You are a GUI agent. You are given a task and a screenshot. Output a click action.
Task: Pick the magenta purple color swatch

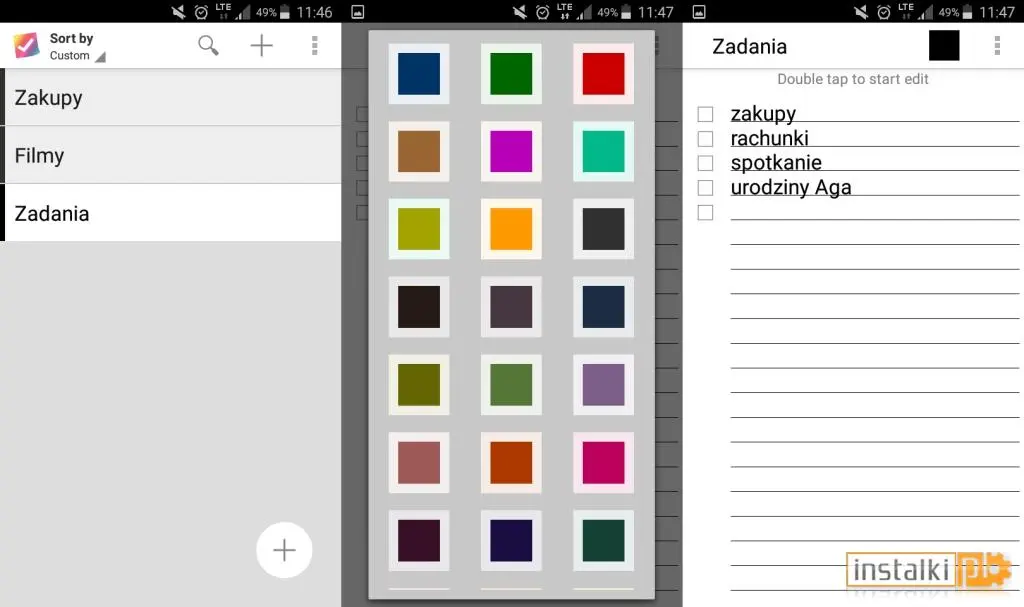coord(511,151)
